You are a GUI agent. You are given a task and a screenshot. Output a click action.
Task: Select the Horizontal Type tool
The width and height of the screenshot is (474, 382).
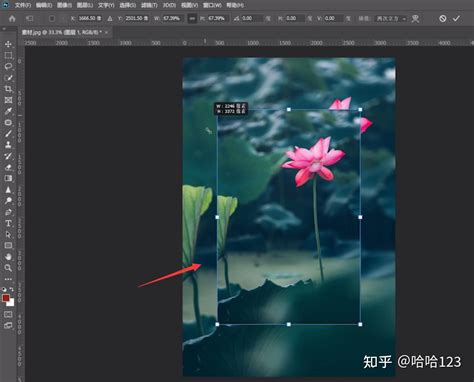pyautogui.click(x=8, y=223)
